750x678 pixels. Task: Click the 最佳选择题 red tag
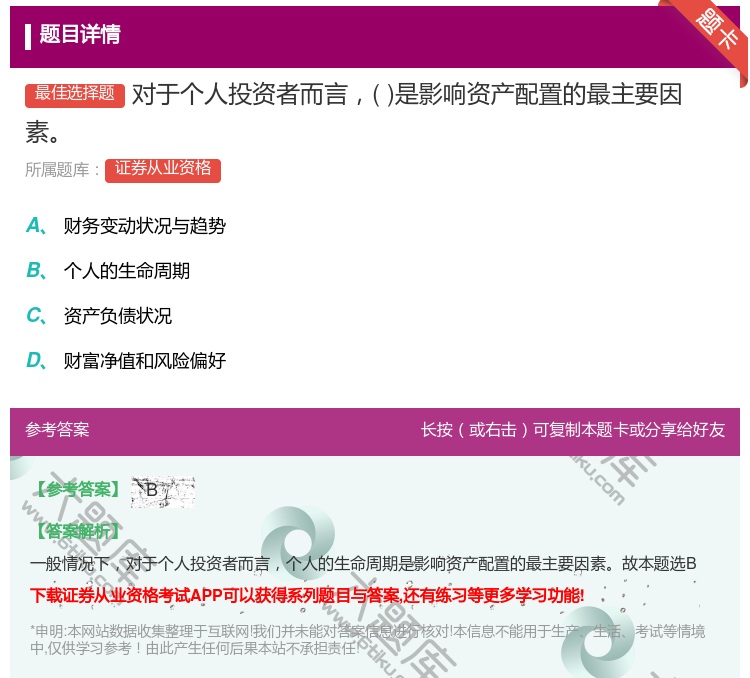[75, 94]
